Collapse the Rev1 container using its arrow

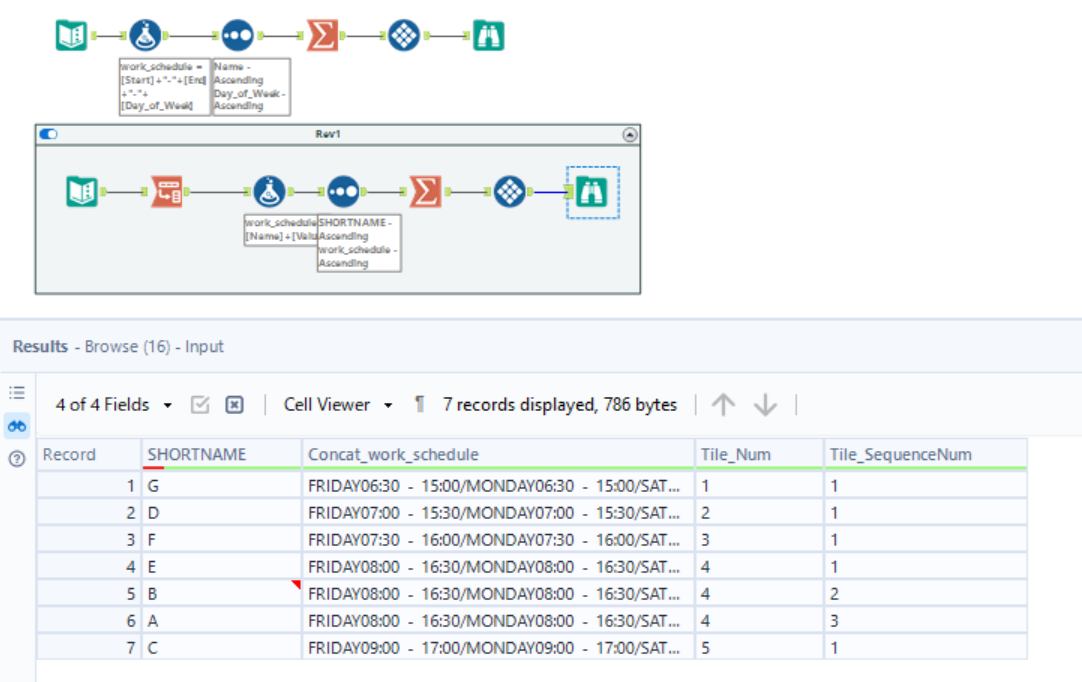coord(630,134)
